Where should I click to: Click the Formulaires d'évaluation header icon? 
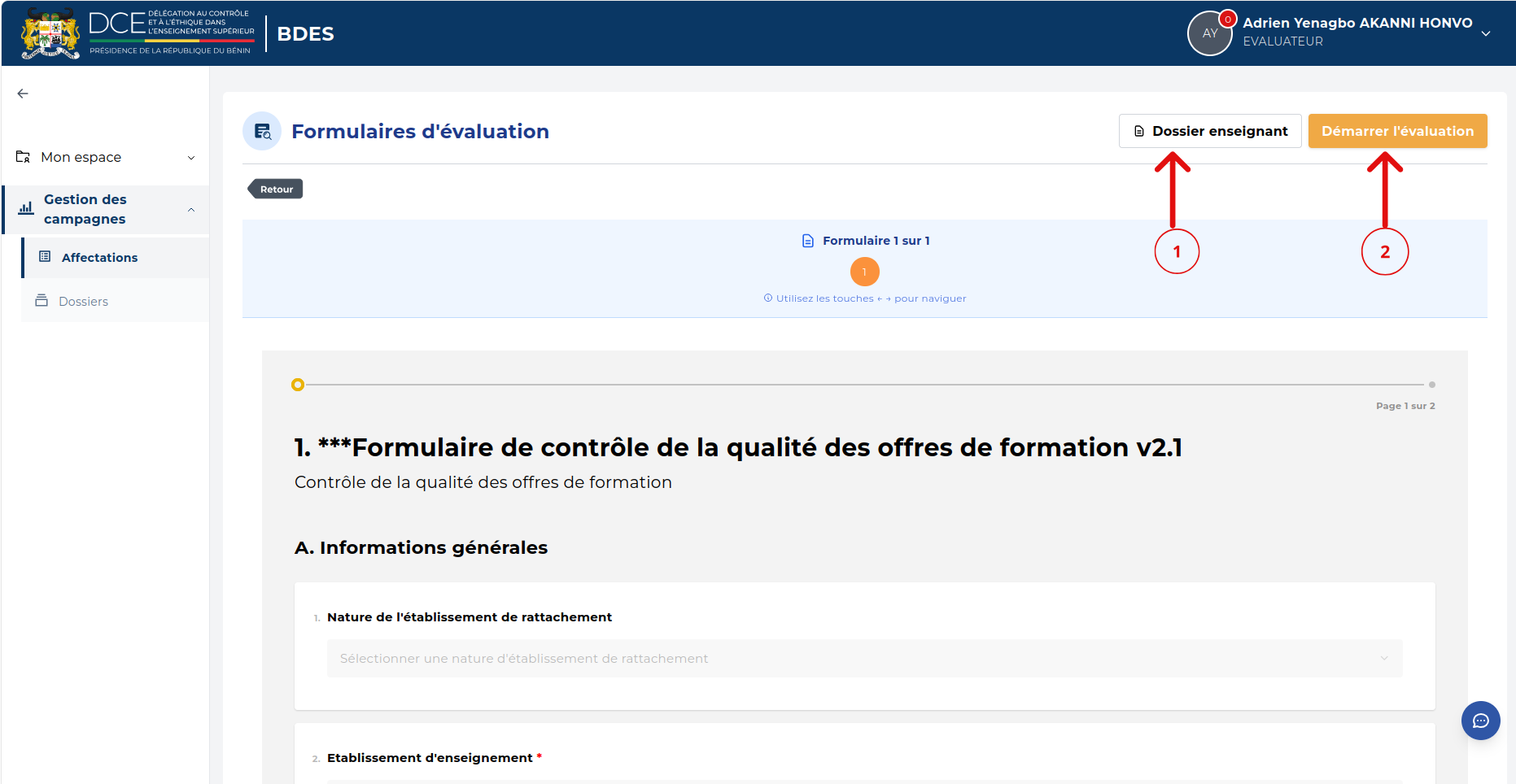262,131
